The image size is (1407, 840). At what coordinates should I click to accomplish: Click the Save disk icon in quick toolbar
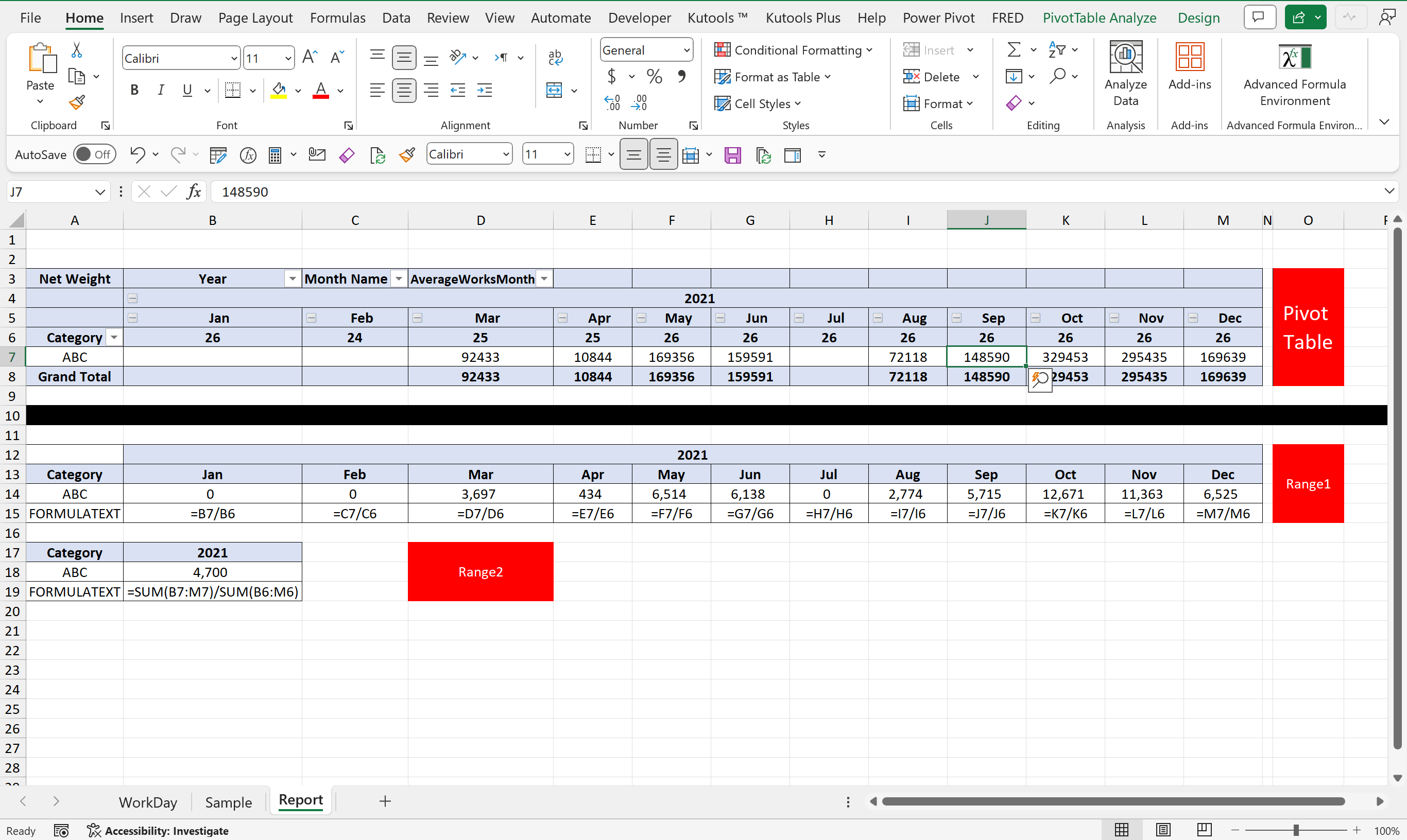(x=732, y=154)
